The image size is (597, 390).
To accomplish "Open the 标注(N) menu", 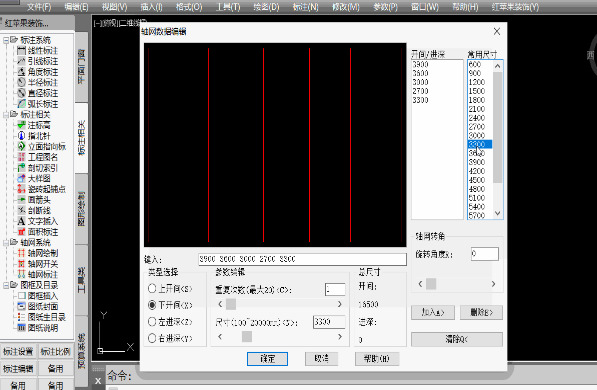I will pyautogui.click(x=305, y=7).
